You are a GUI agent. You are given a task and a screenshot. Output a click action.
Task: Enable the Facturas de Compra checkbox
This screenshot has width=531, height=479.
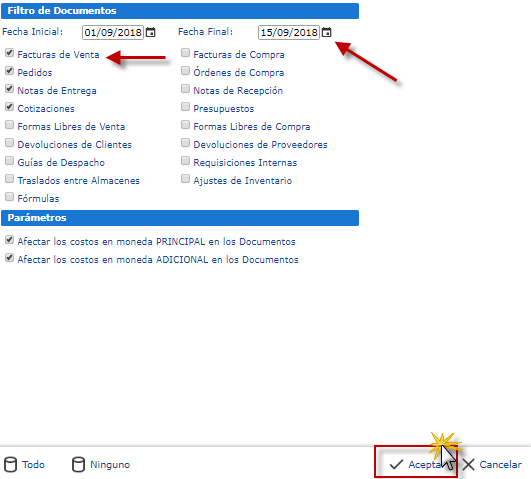[185, 53]
